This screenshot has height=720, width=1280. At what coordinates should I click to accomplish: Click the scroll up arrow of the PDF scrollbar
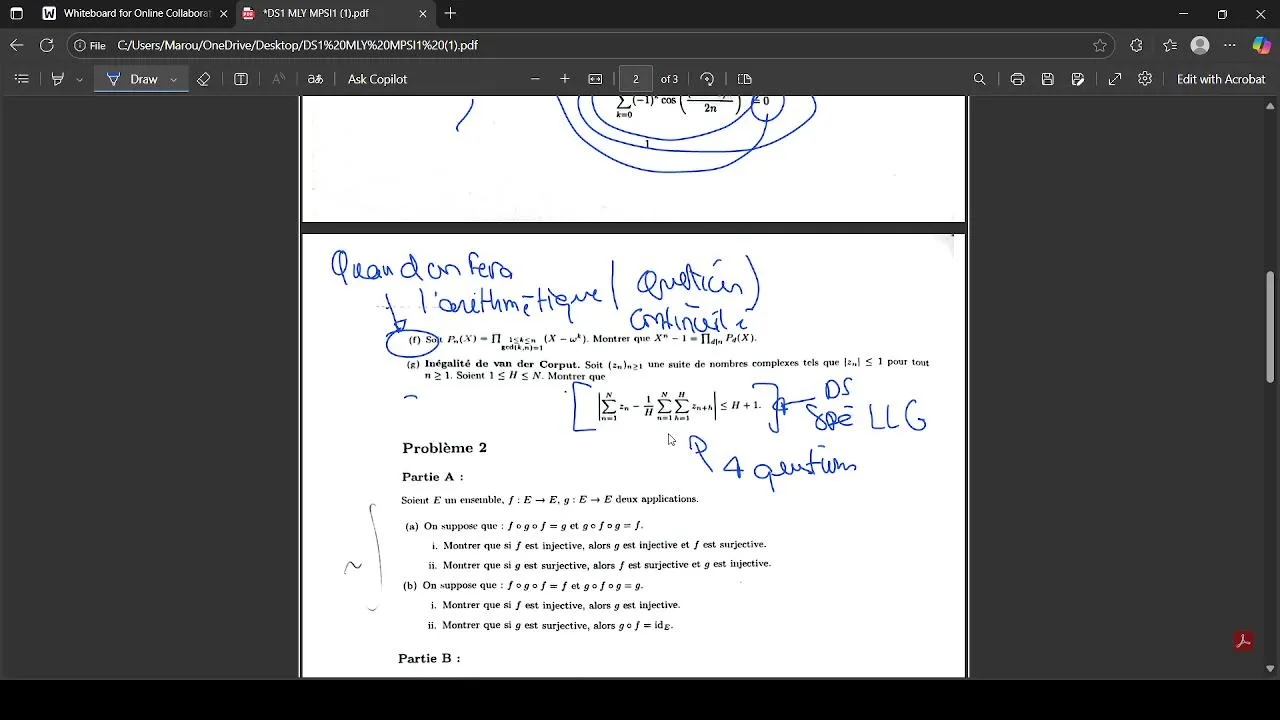pos(1271,105)
